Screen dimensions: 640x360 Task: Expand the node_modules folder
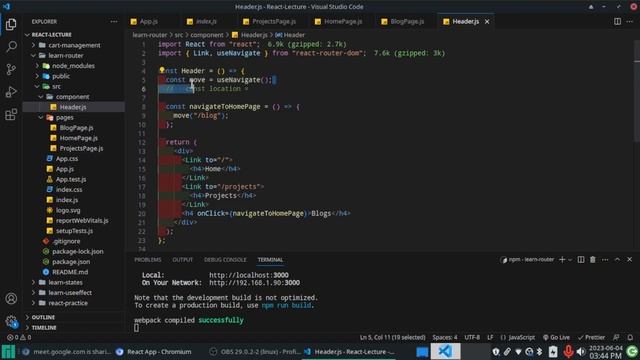click(73, 66)
